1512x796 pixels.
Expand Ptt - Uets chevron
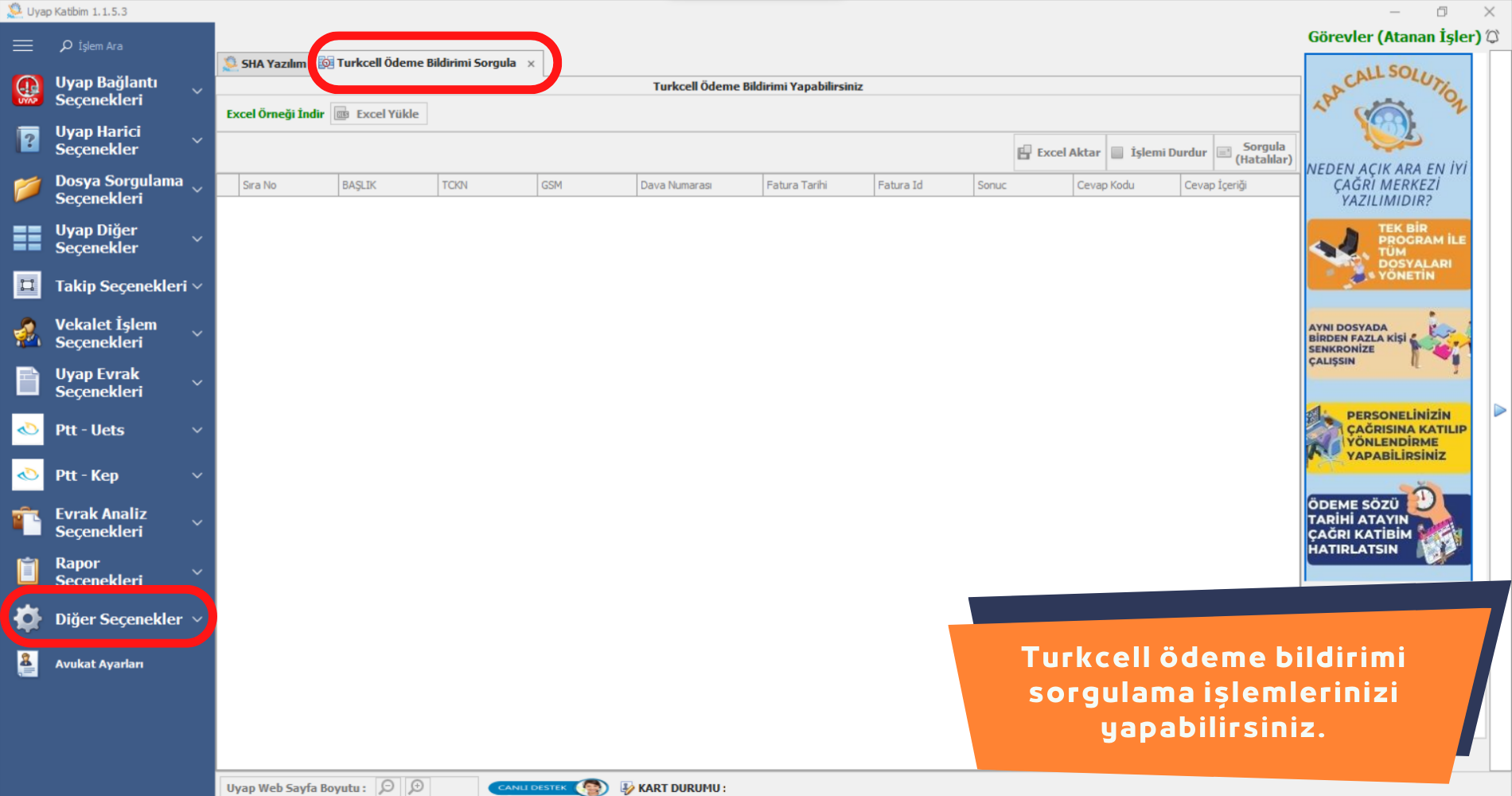(197, 430)
